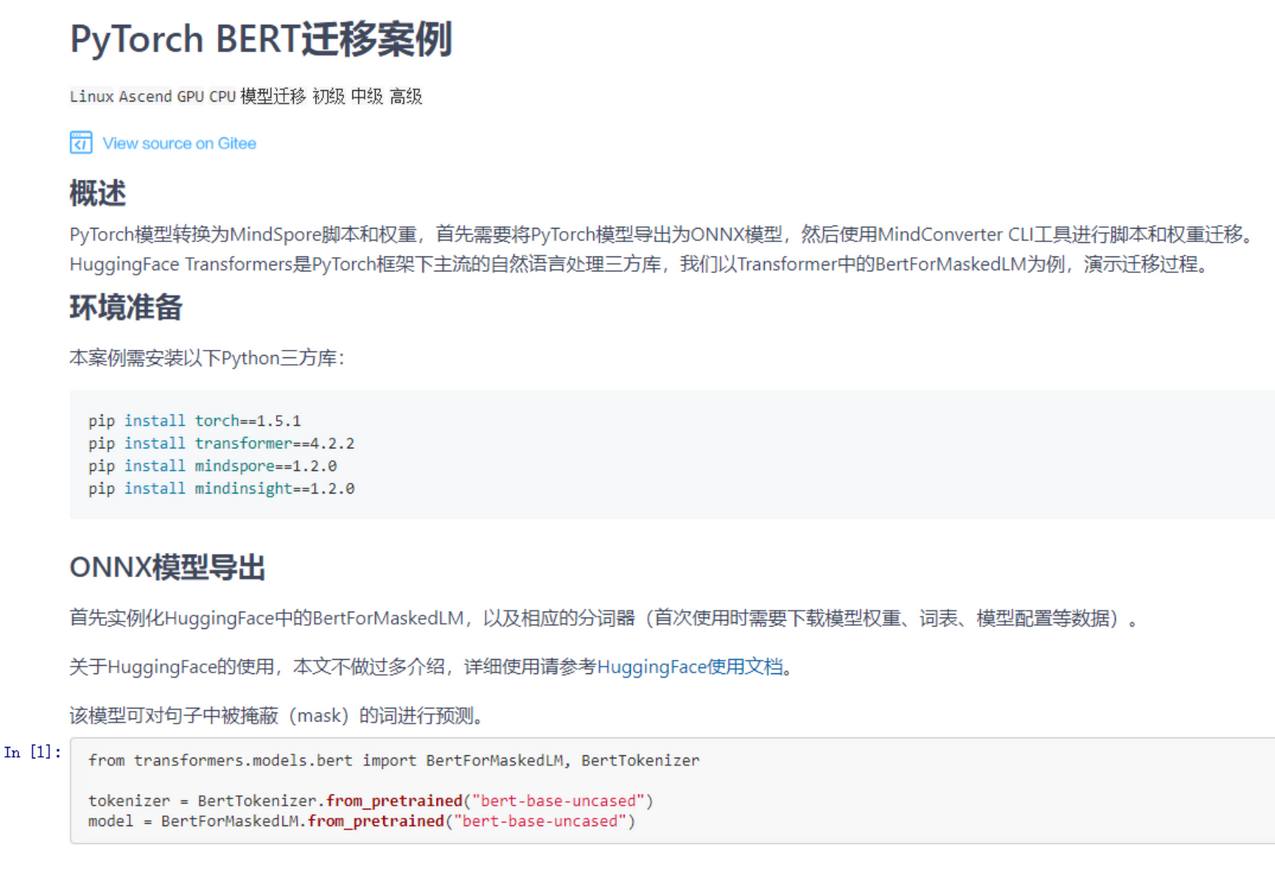Screen dimensions: 1275x872
Task: Click the "pip install mindspore==1.2.0" line
Action: coord(212,466)
